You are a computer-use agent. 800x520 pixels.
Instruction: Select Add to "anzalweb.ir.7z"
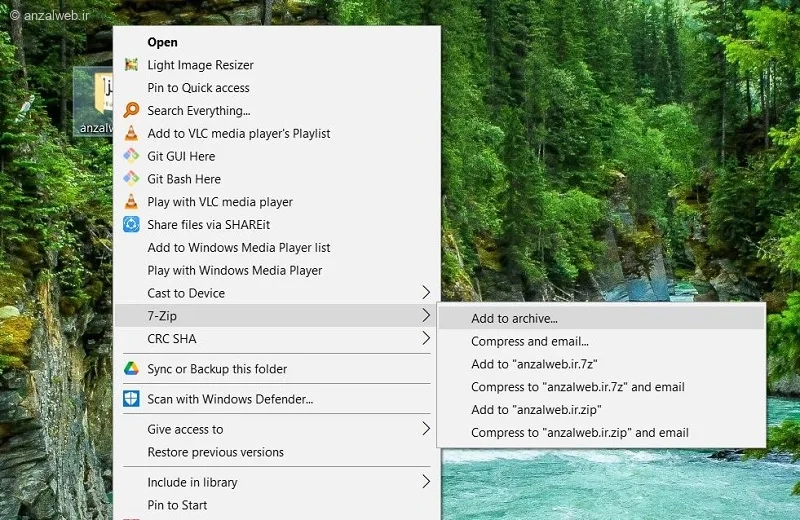602,364
